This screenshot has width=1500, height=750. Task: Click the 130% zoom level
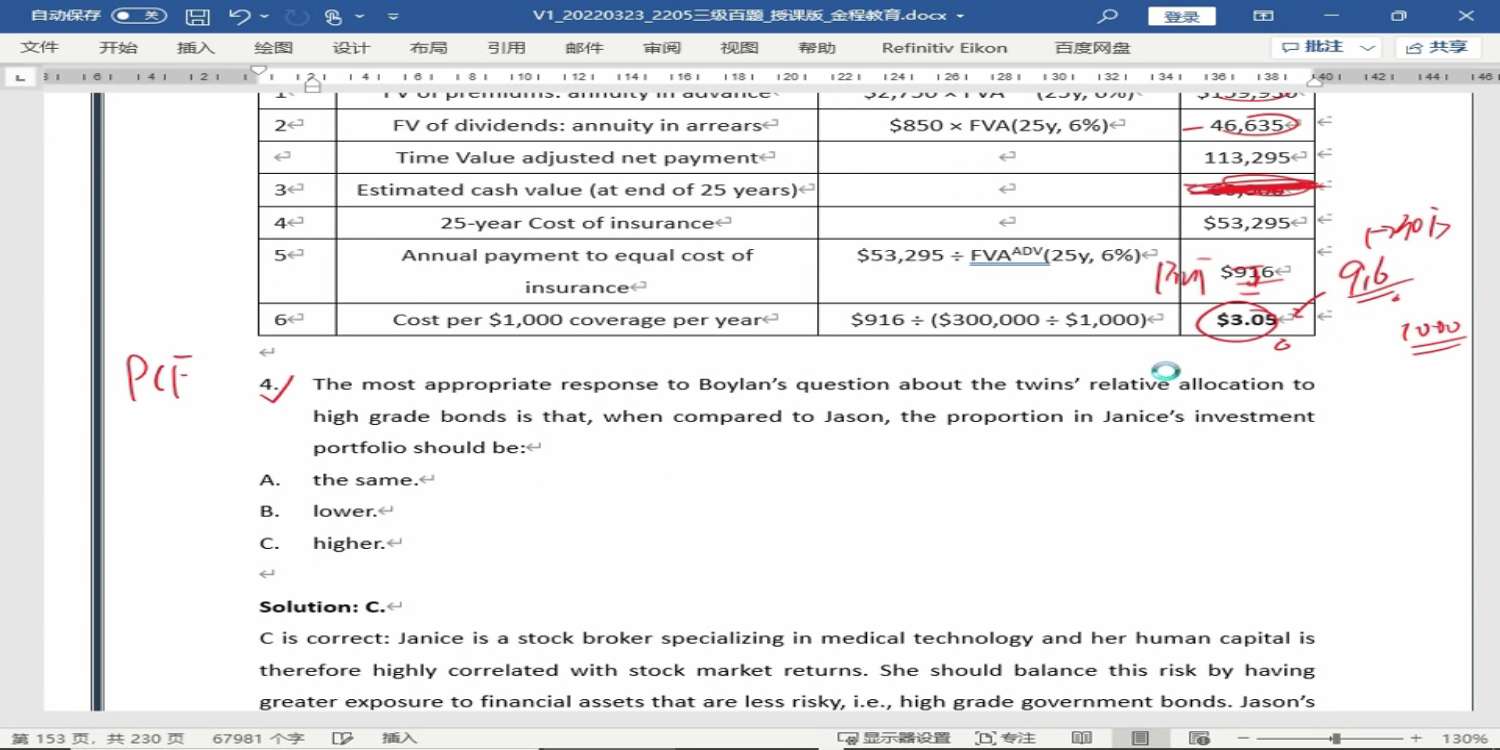pyautogui.click(x=1465, y=738)
